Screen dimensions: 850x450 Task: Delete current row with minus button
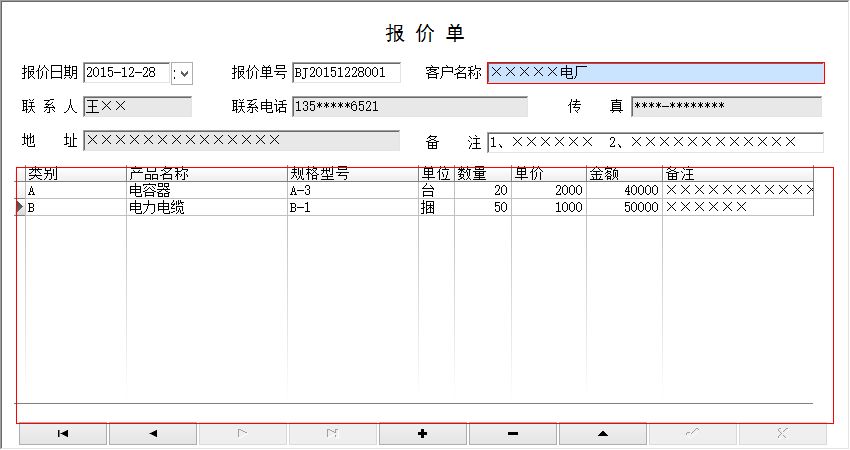point(513,434)
